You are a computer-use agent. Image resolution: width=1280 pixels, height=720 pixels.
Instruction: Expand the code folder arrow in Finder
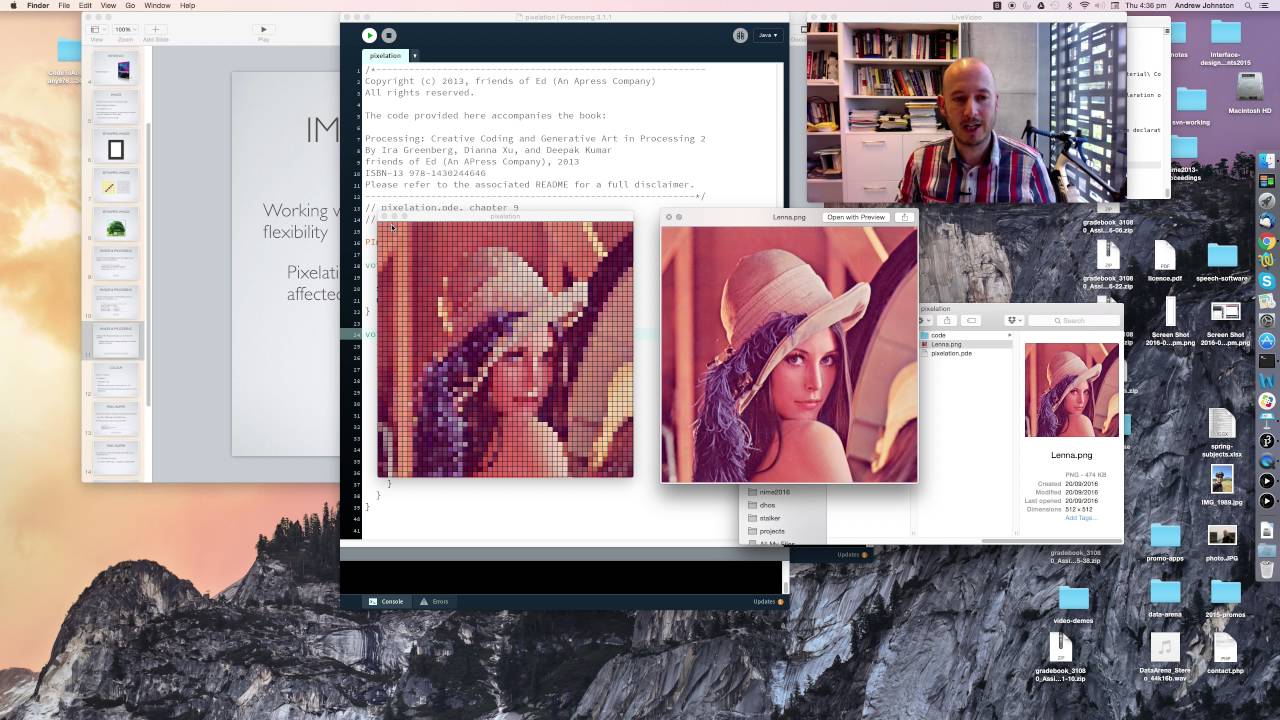click(1008, 335)
